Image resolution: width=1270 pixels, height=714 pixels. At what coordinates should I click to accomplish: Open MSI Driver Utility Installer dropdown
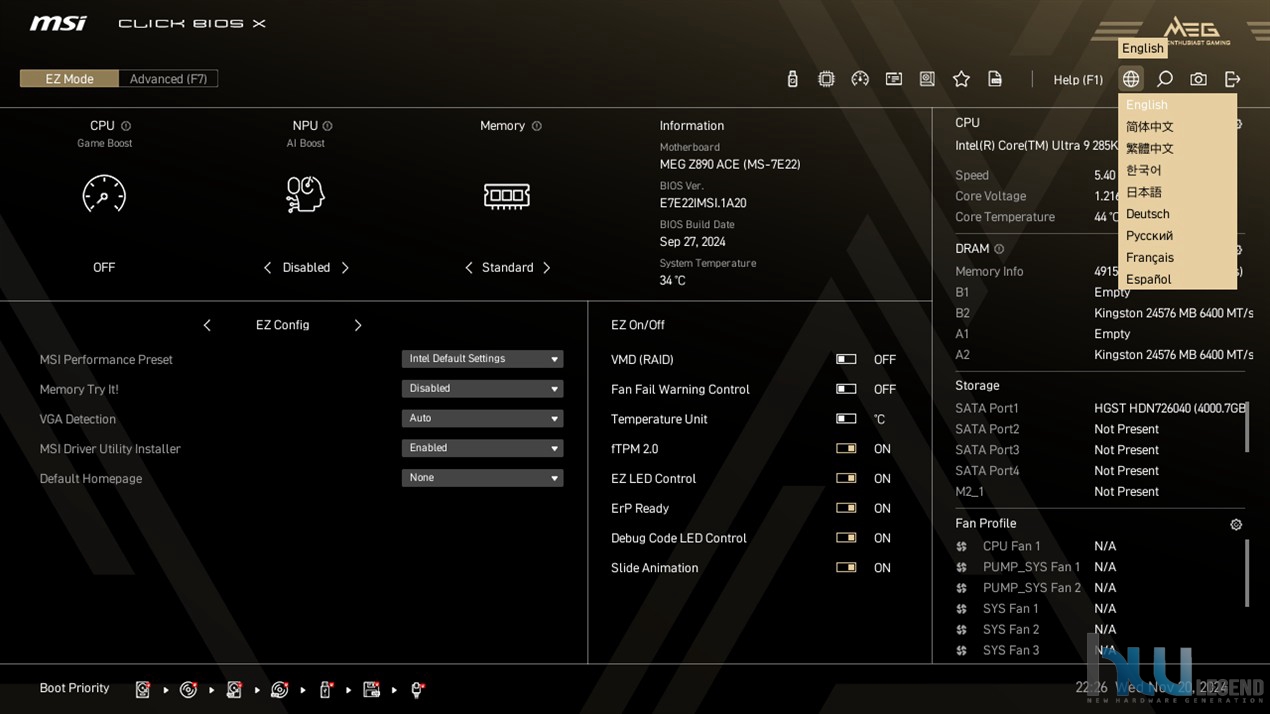(482, 448)
